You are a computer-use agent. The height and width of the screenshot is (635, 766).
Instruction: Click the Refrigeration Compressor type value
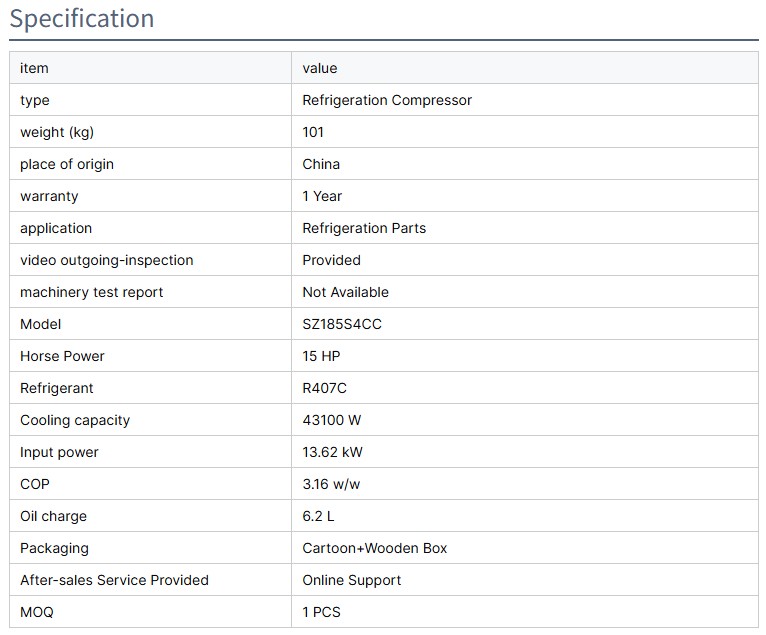pos(387,100)
